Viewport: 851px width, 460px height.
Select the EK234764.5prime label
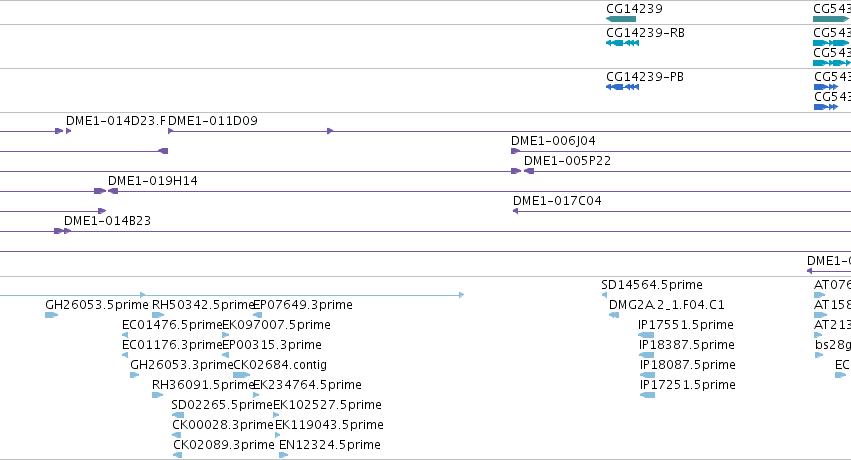307,385
